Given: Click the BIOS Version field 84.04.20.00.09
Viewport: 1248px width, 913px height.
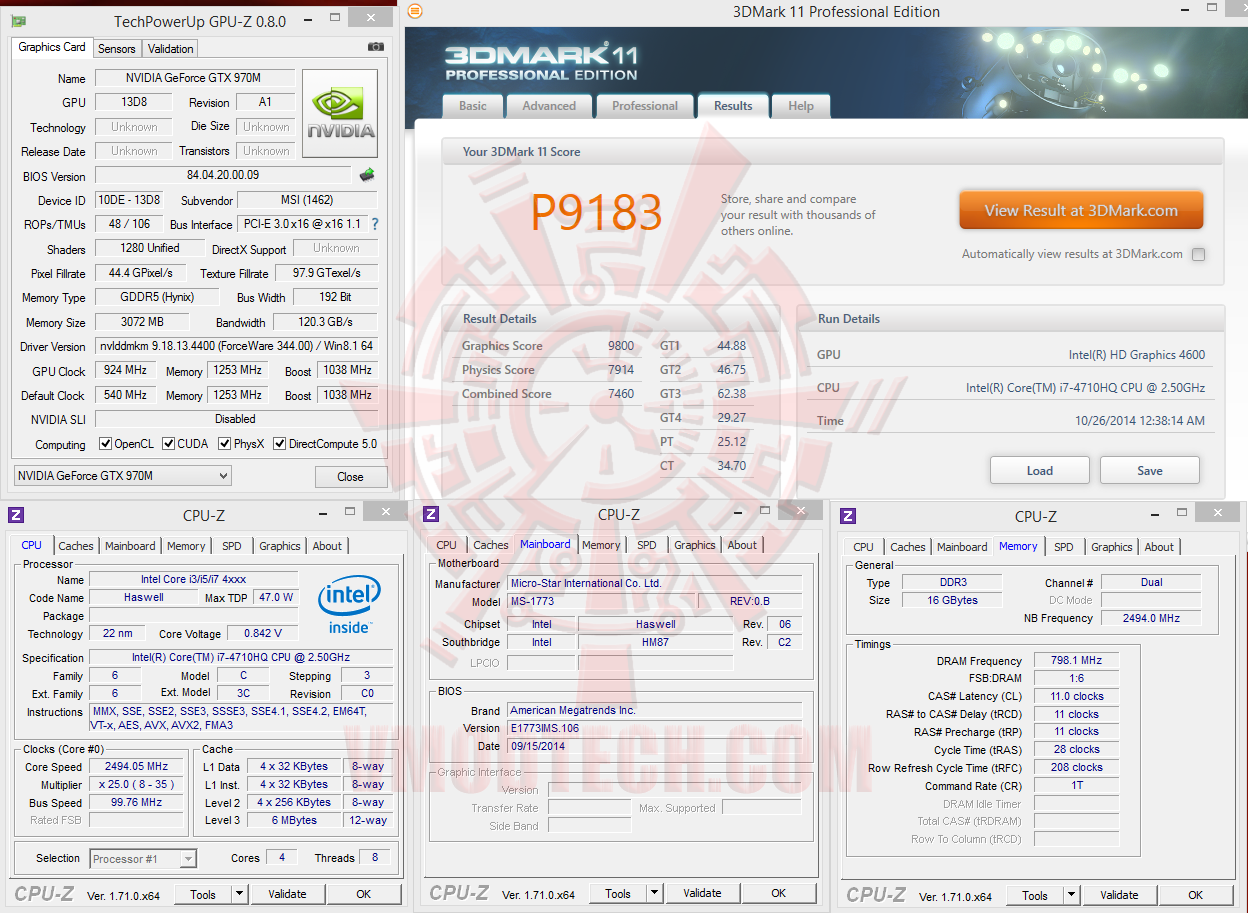Looking at the screenshot, I should pyautogui.click(x=222, y=175).
